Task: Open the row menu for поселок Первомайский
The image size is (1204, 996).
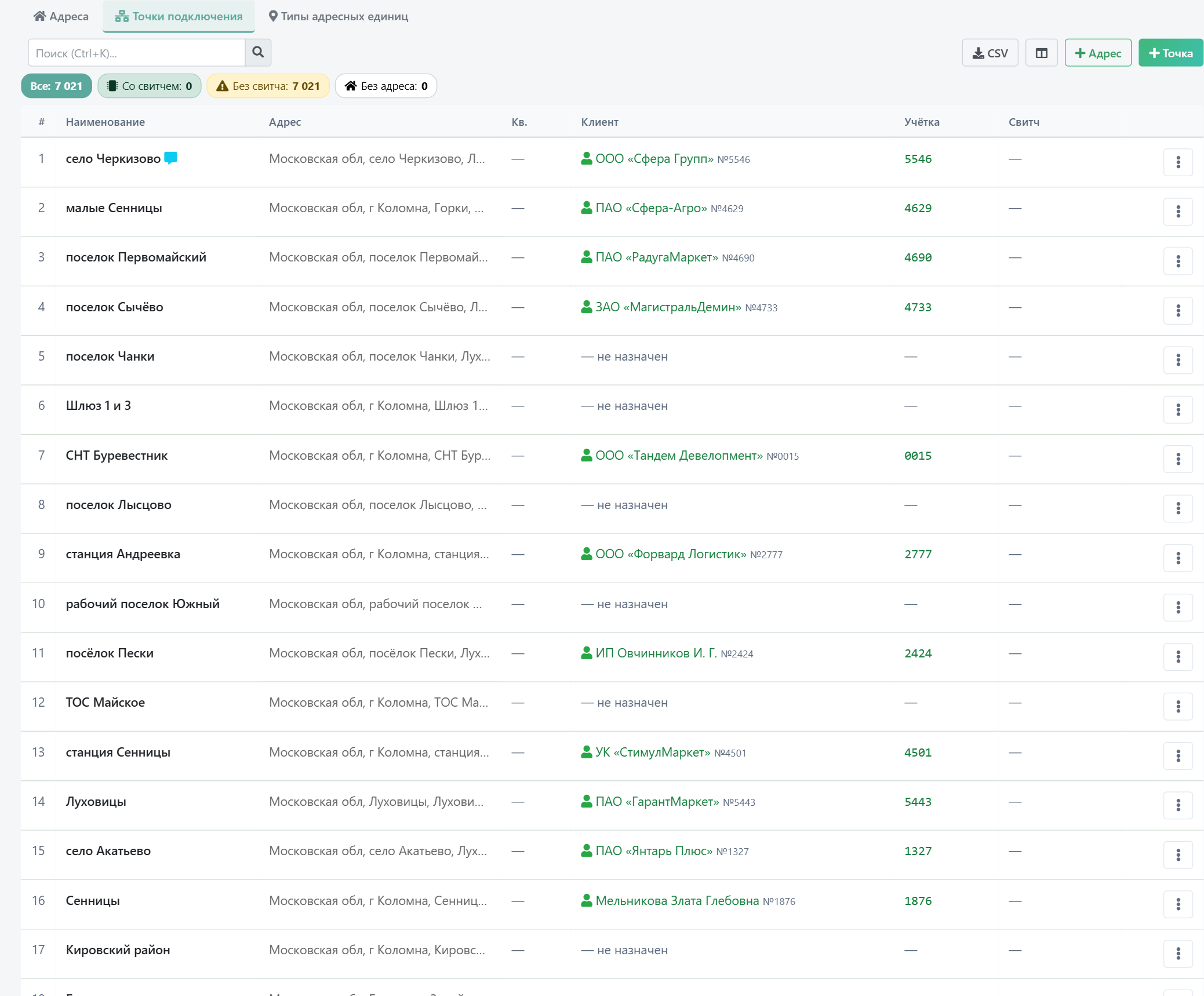Action: click(1178, 261)
